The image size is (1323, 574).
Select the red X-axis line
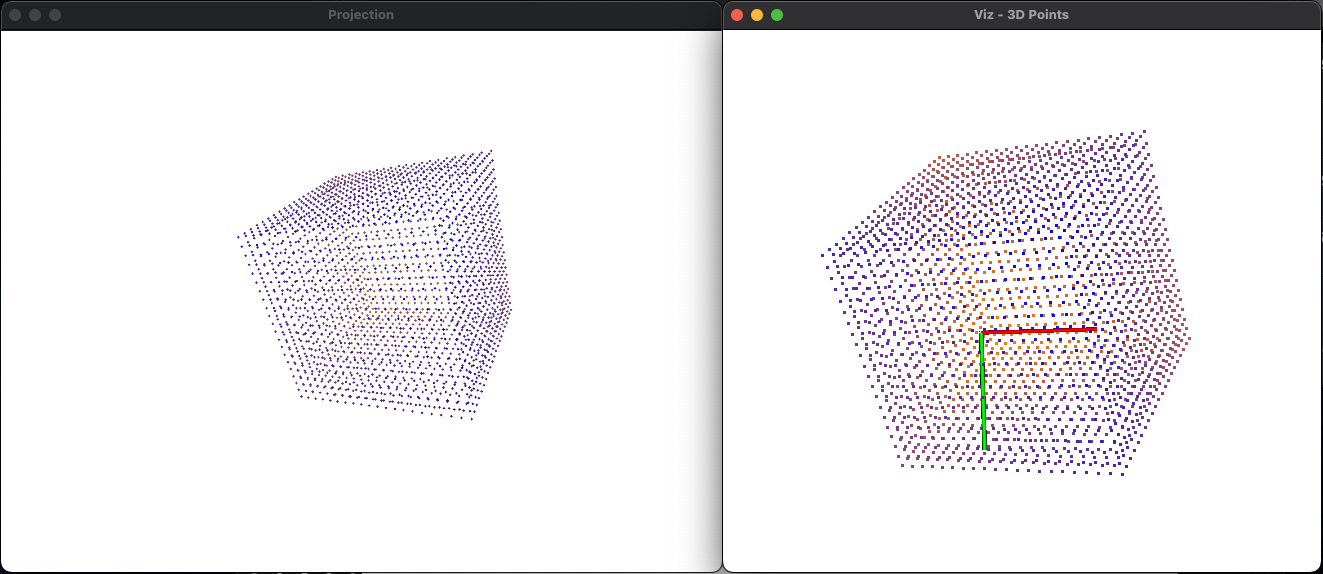coord(1040,330)
